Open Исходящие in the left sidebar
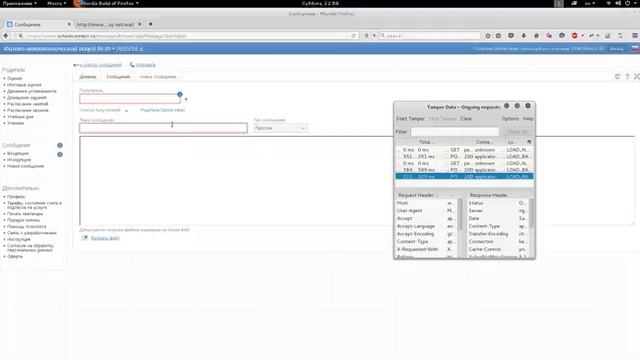 click(x=19, y=160)
